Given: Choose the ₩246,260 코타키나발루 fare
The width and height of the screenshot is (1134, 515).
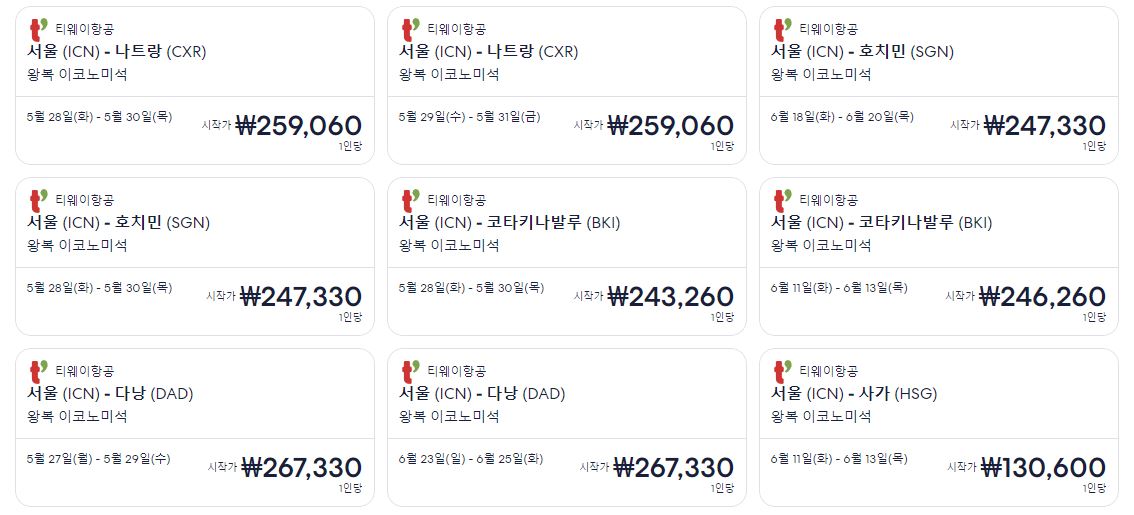Looking at the screenshot, I should [x=1042, y=296].
